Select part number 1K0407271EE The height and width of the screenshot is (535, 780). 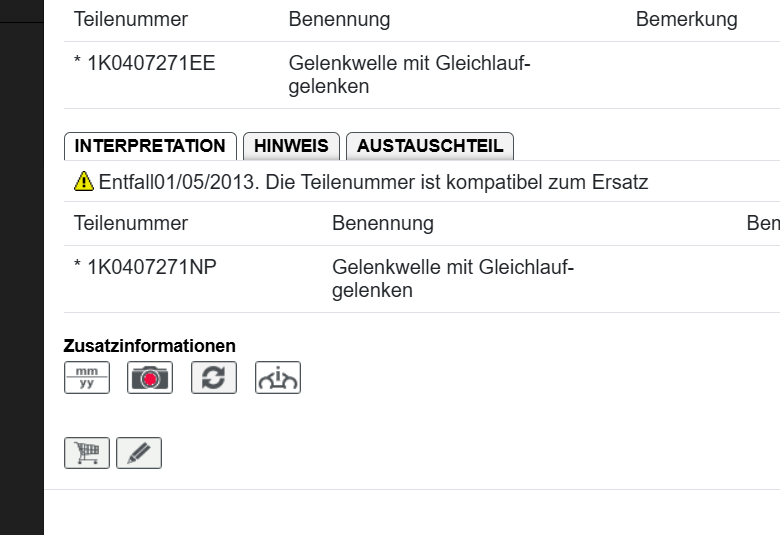click(x=144, y=64)
